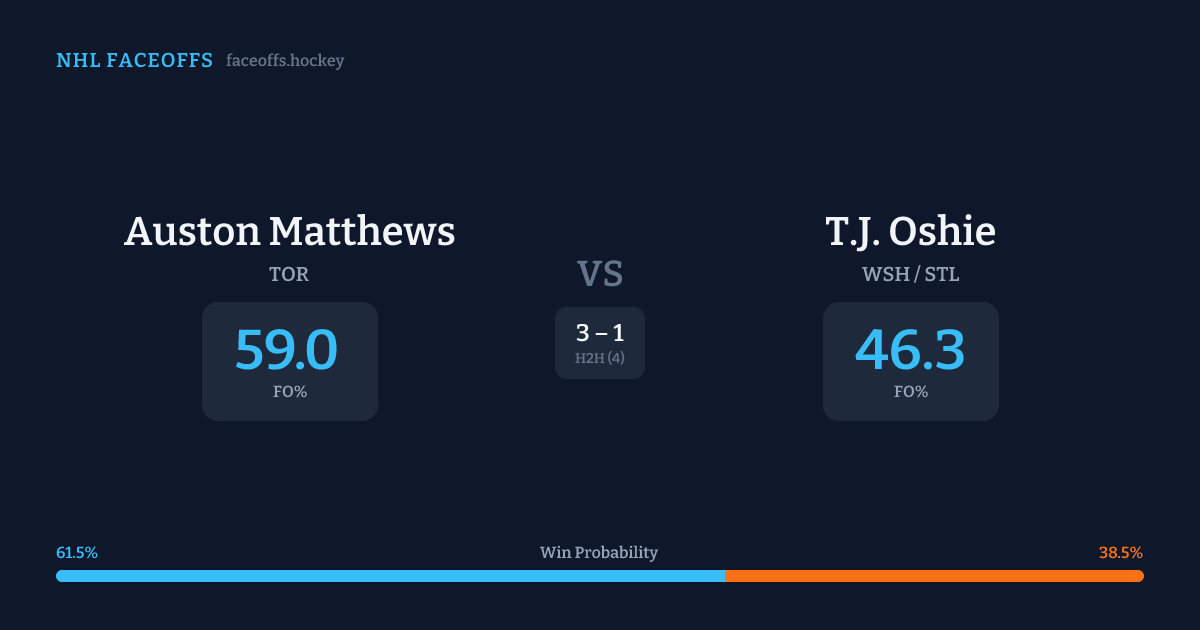Click the 59.0 faceoff percentage value
The image size is (1200, 630).
click(287, 350)
